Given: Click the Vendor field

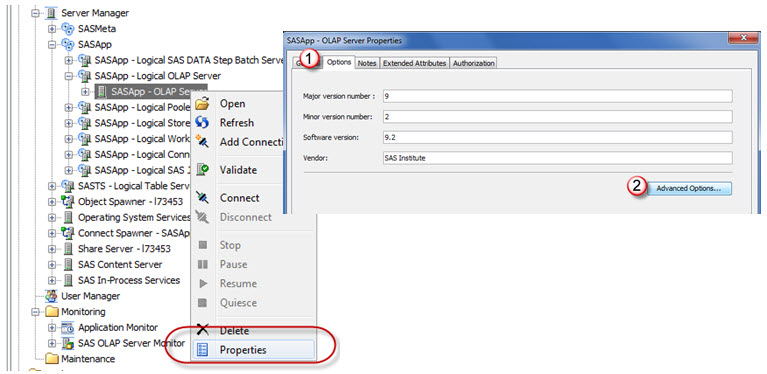Looking at the screenshot, I should [x=558, y=158].
